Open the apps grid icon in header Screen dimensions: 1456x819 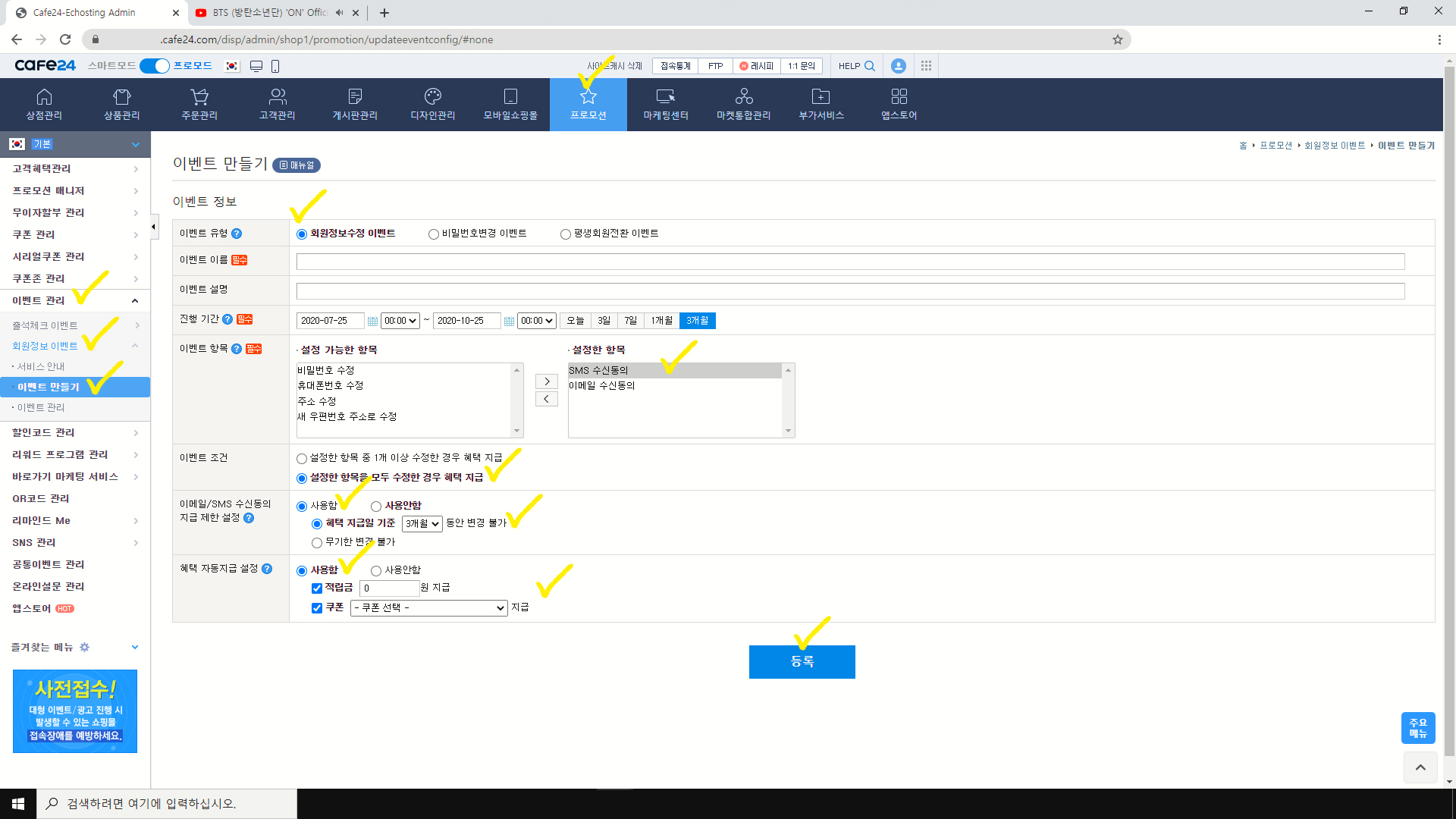(926, 66)
